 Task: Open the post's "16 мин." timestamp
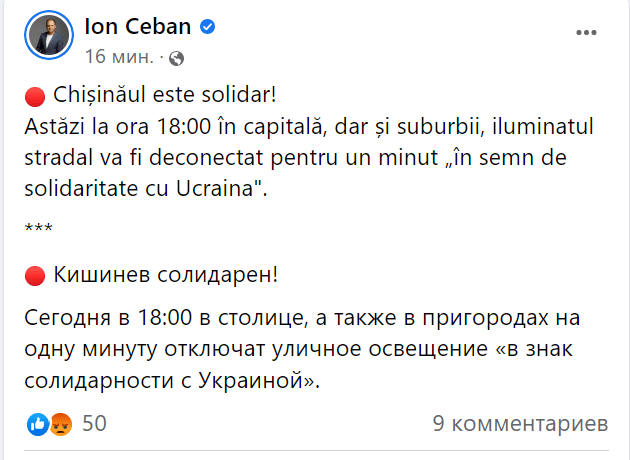point(119,53)
